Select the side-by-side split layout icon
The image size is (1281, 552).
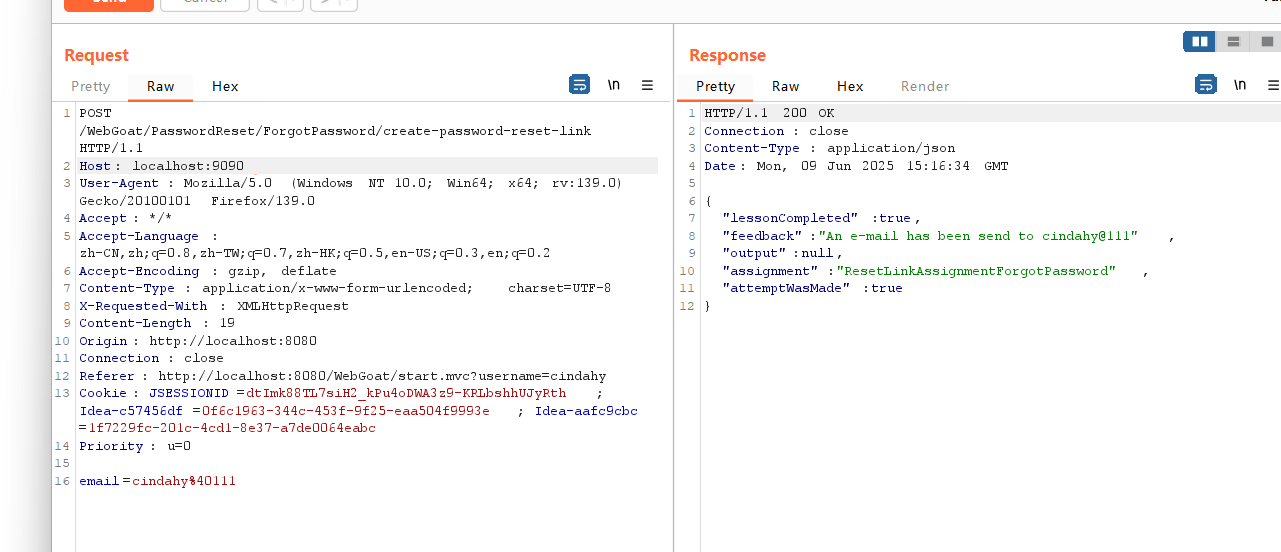click(x=1199, y=41)
